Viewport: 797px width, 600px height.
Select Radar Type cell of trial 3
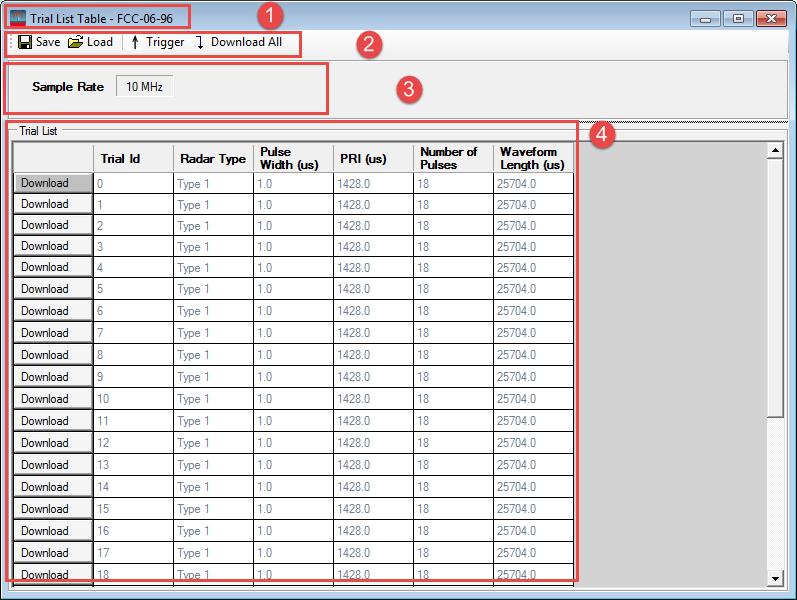point(213,247)
